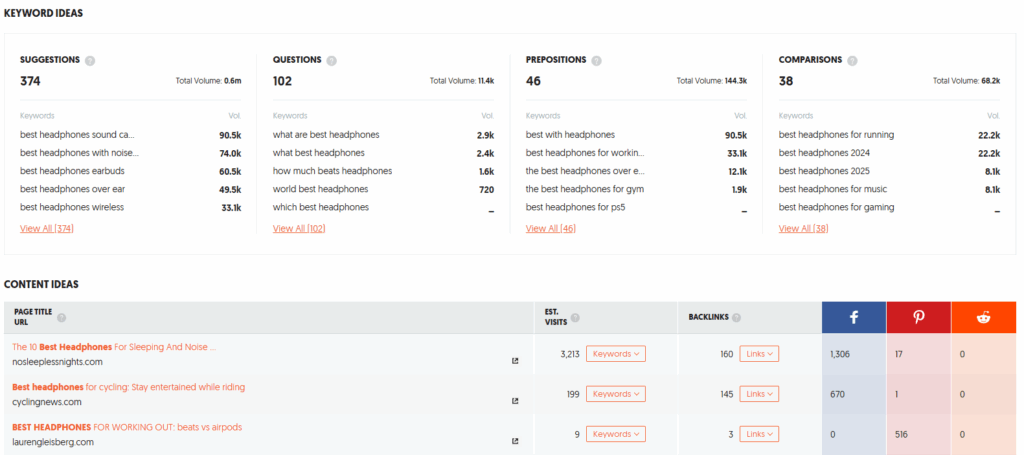Click the Facebook column header icon

[x=854, y=317]
